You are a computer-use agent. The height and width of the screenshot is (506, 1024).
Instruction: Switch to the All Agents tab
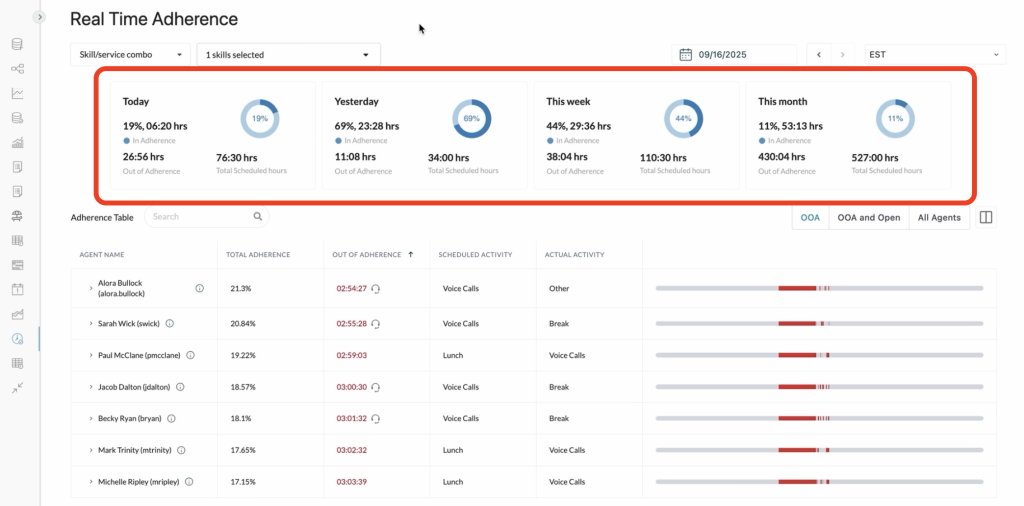point(938,217)
